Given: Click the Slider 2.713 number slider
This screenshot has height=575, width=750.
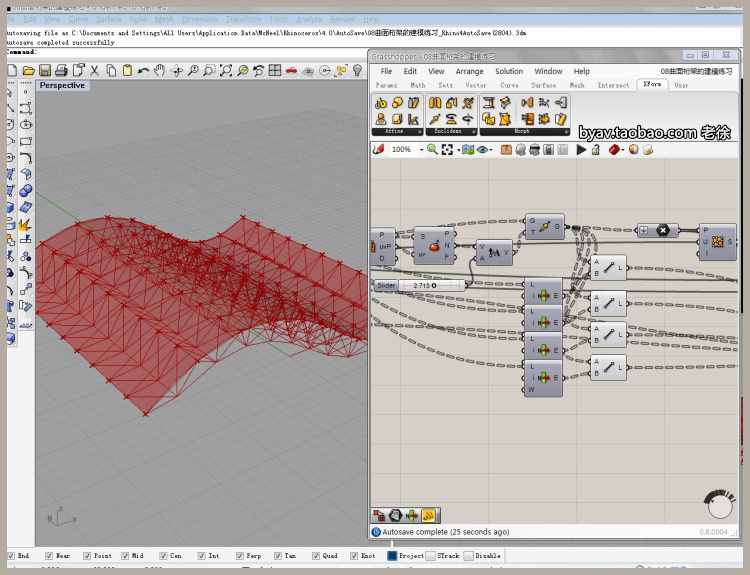Looking at the screenshot, I should tap(420, 285).
